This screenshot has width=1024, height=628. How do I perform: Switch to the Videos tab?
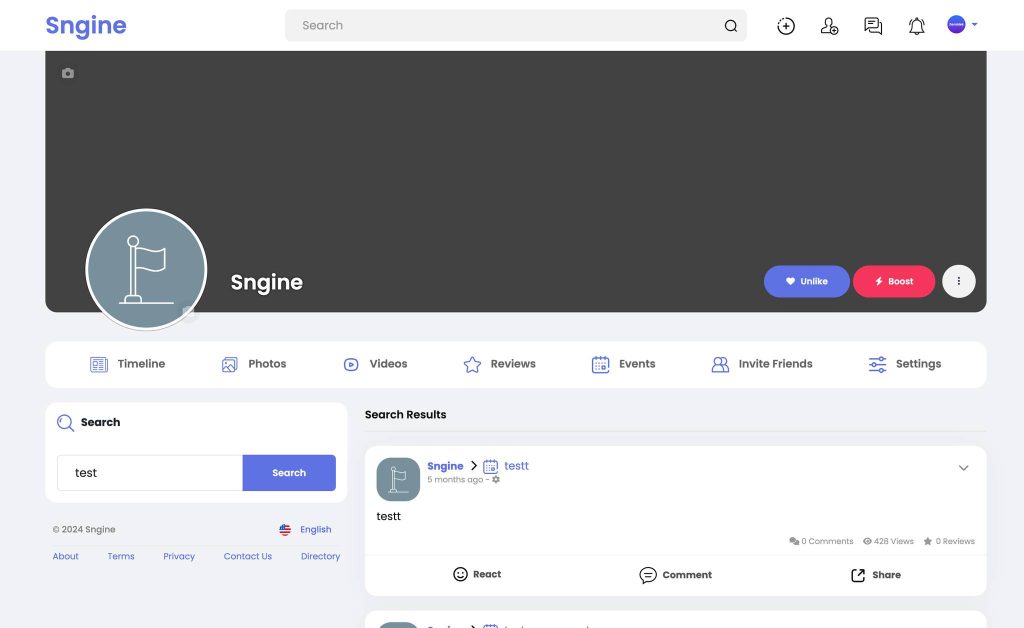376,364
